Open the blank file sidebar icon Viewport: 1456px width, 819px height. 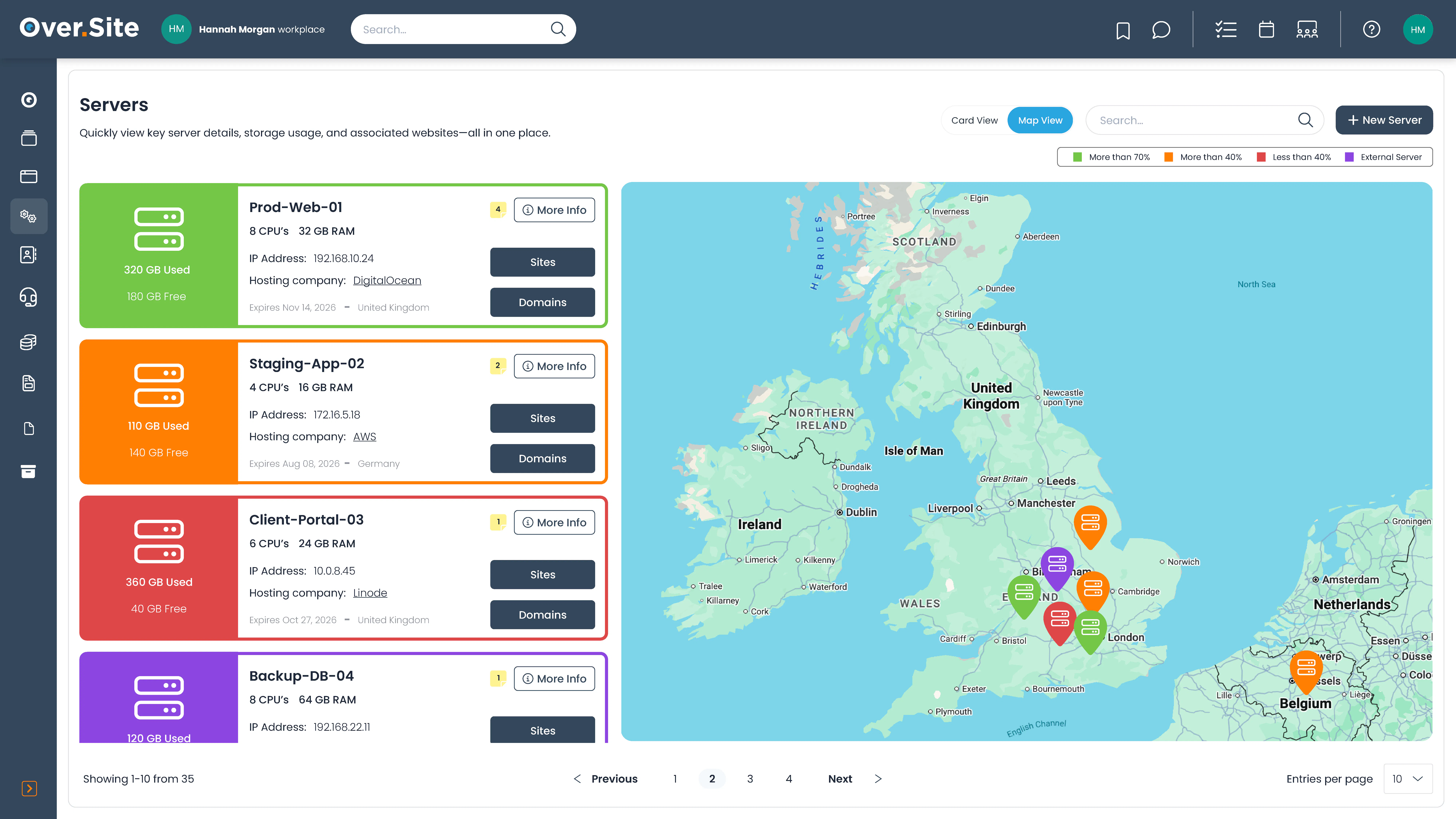(29, 428)
